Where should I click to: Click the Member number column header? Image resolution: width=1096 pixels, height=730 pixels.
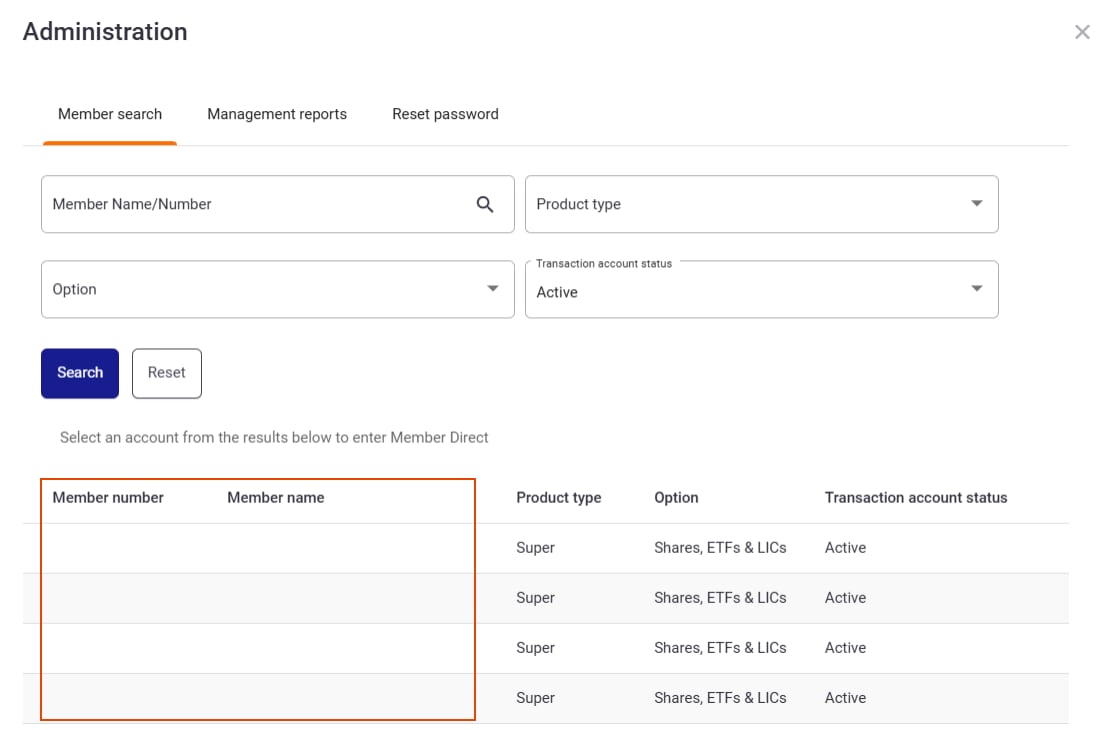click(108, 497)
